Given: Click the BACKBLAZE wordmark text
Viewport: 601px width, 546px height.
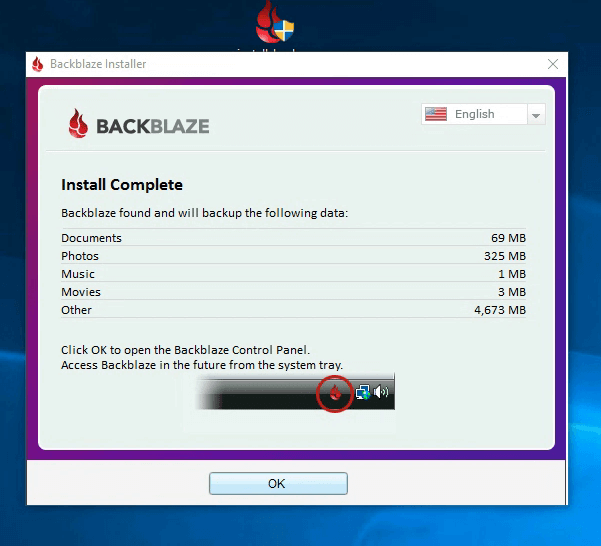Looking at the screenshot, I should [153, 126].
